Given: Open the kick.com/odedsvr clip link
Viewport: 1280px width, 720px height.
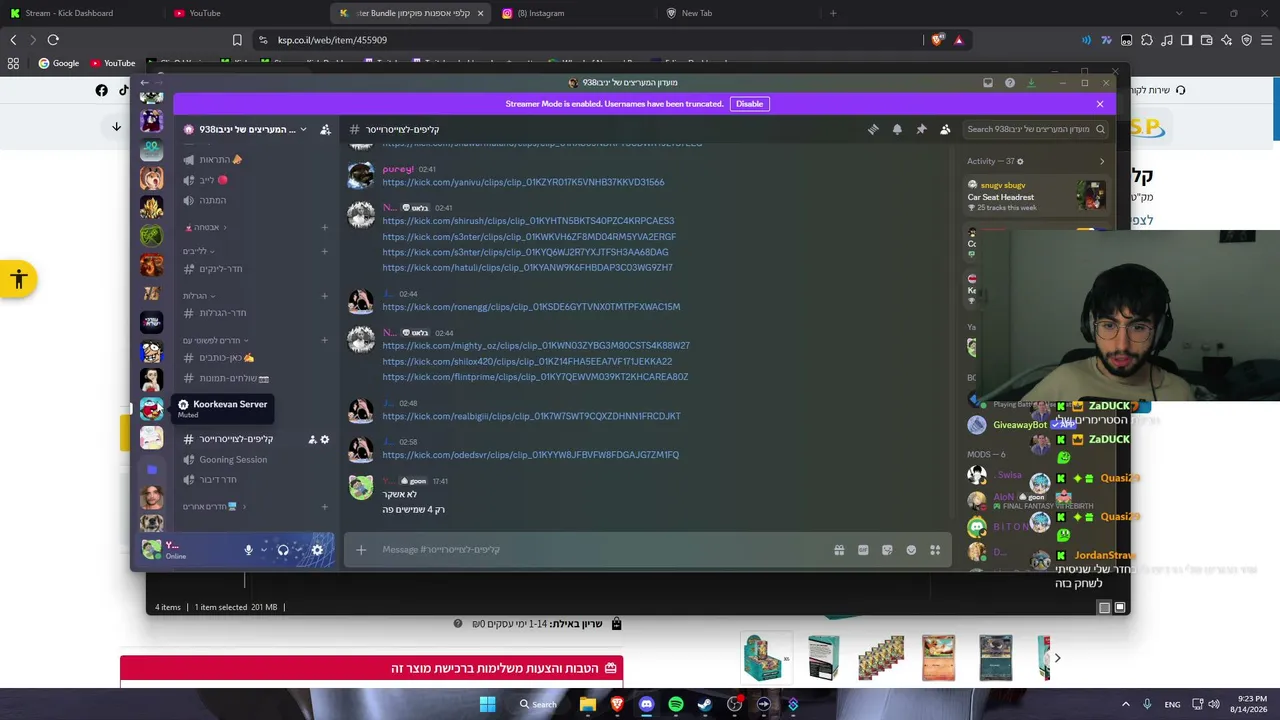Looking at the screenshot, I should pyautogui.click(x=530, y=455).
